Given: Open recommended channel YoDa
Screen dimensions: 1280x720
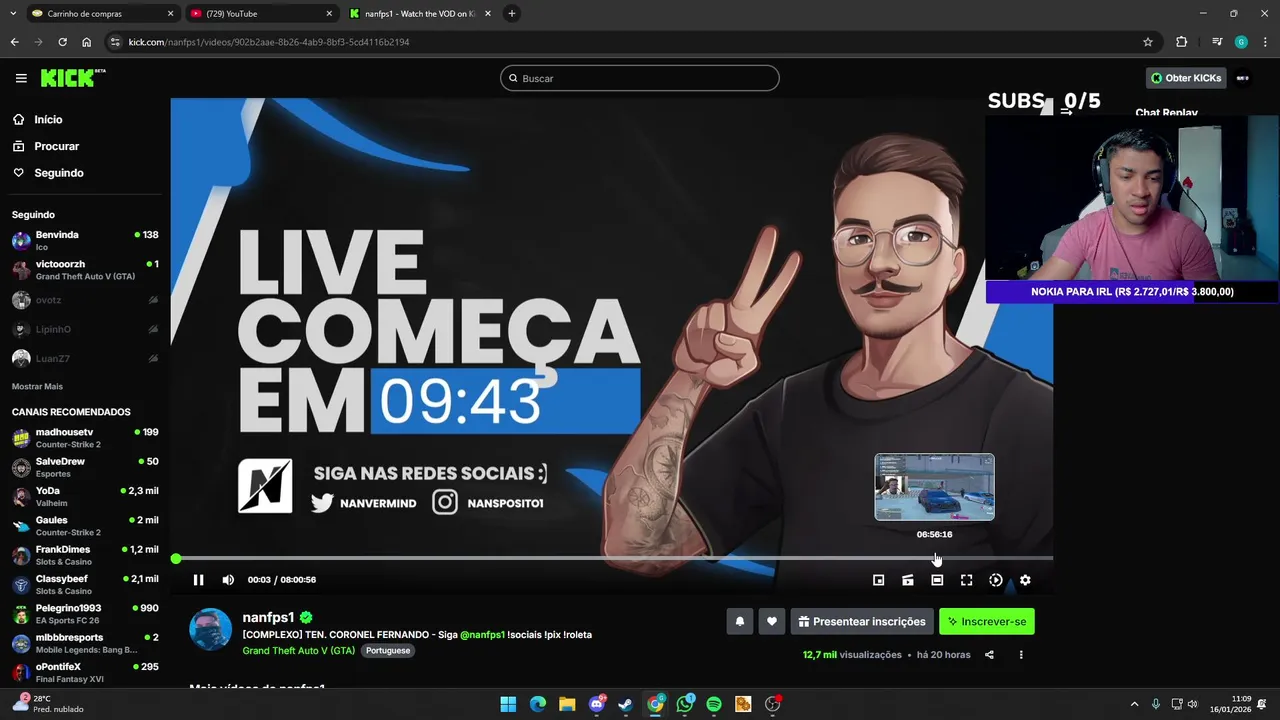Looking at the screenshot, I should click(x=85, y=497).
